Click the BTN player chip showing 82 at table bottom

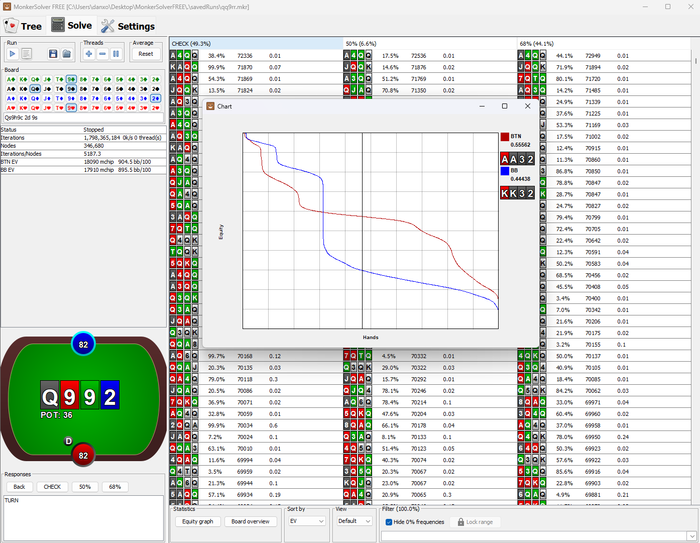pos(83,455)
